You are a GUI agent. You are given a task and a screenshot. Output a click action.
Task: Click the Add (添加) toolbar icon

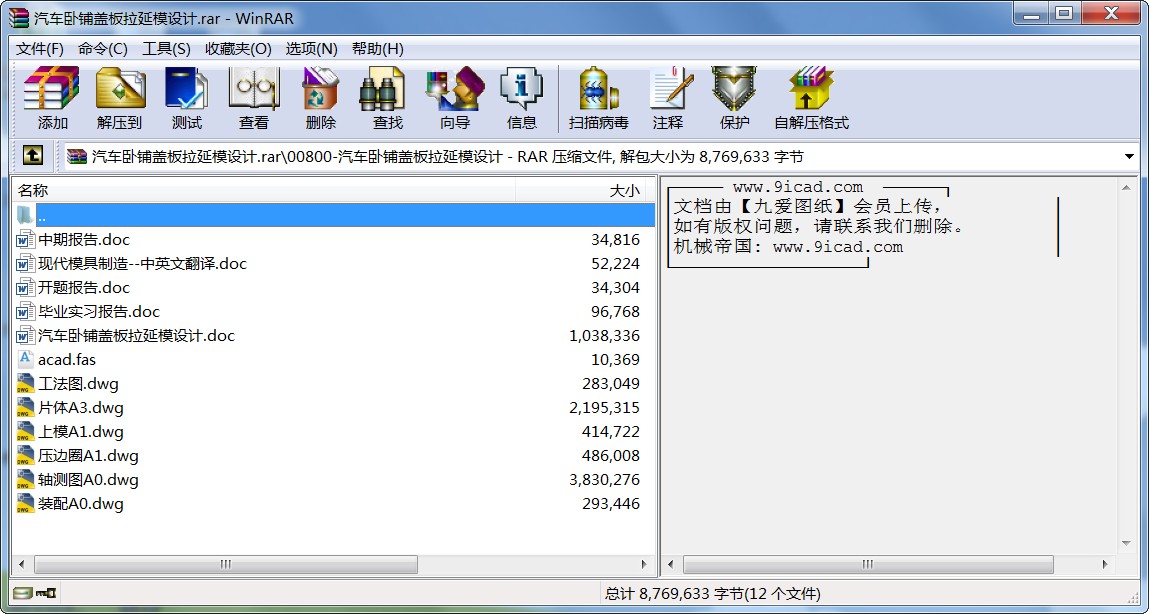pyautogui.click(x=52, y=98)
